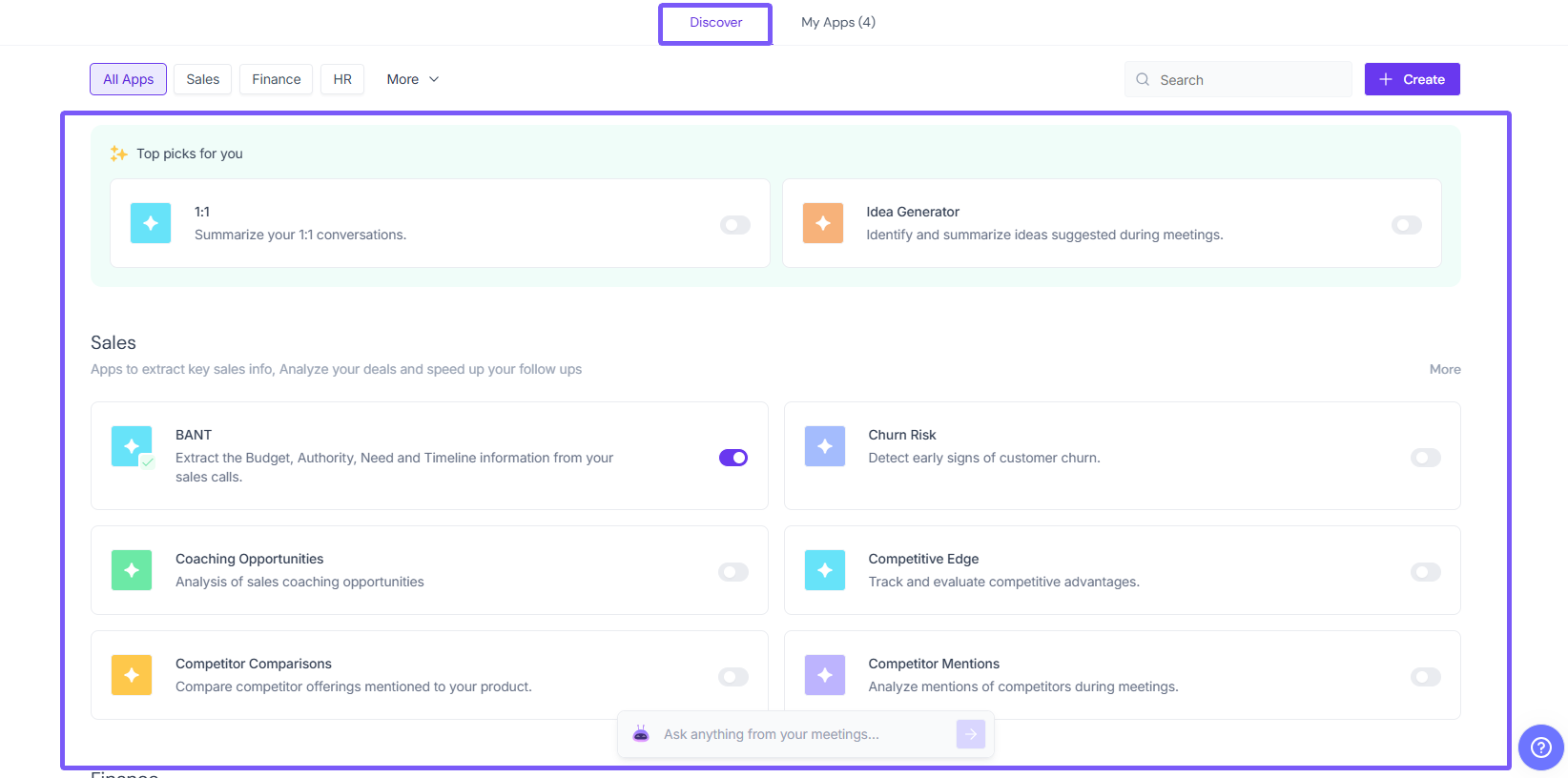Open the Churn Risk app title
Image resolution: width=1568 pixels, height=778 pixels.
(902, 435)
